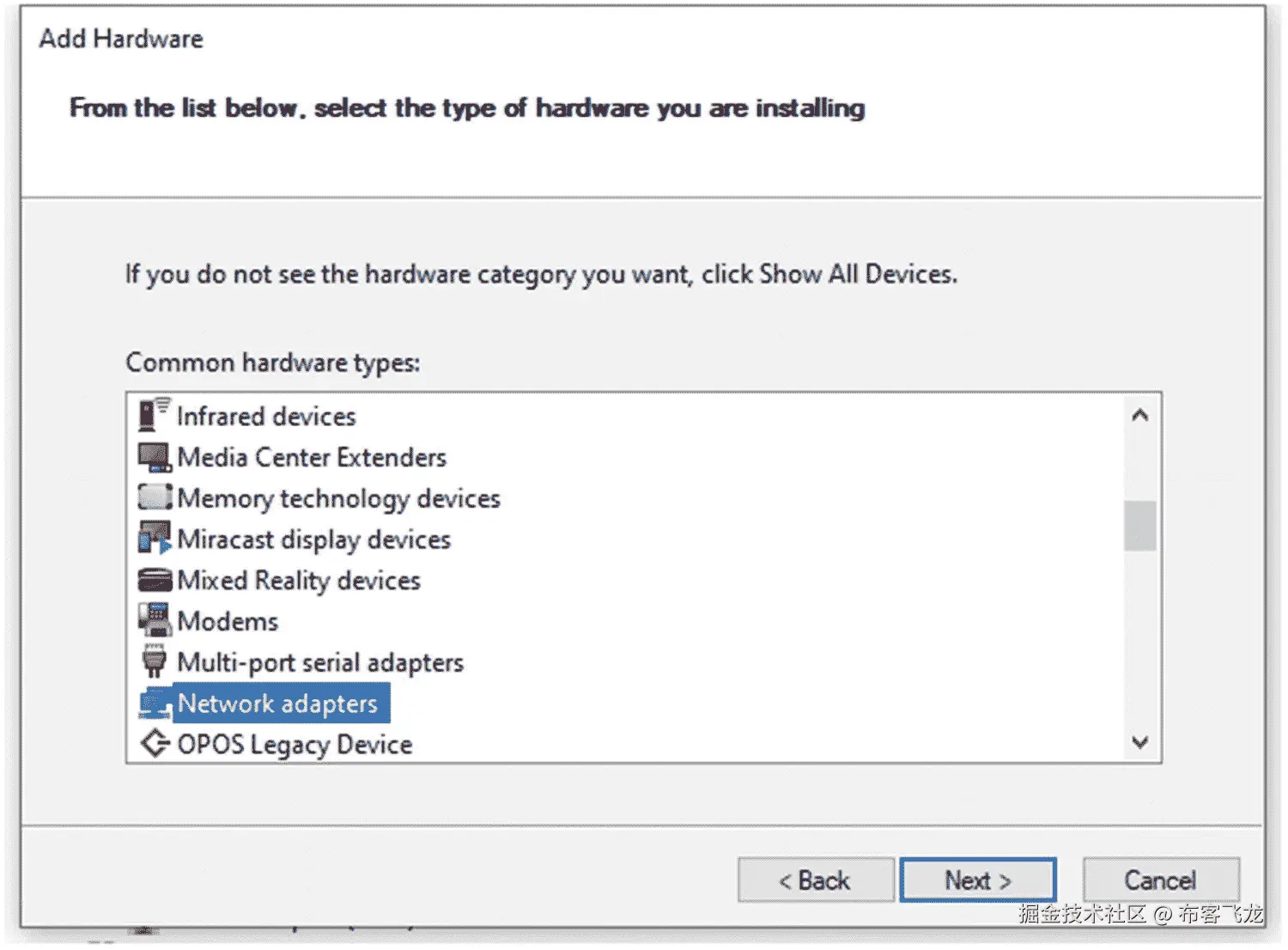
Task: Click the hardware list scrollbar thumb
Action: (x=1139, y=525)
